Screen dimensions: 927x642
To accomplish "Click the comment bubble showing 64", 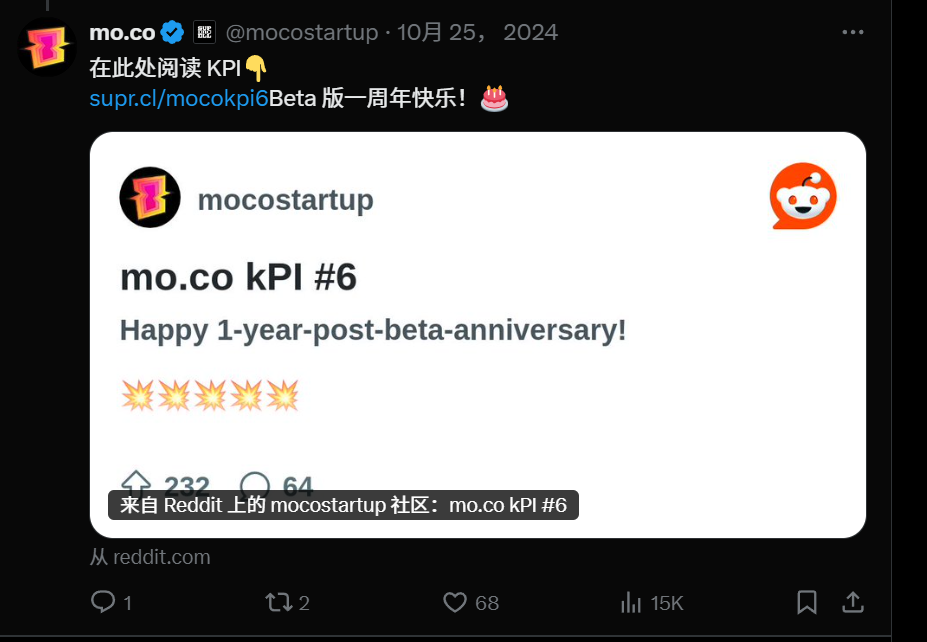I will (x=256, y=485).
